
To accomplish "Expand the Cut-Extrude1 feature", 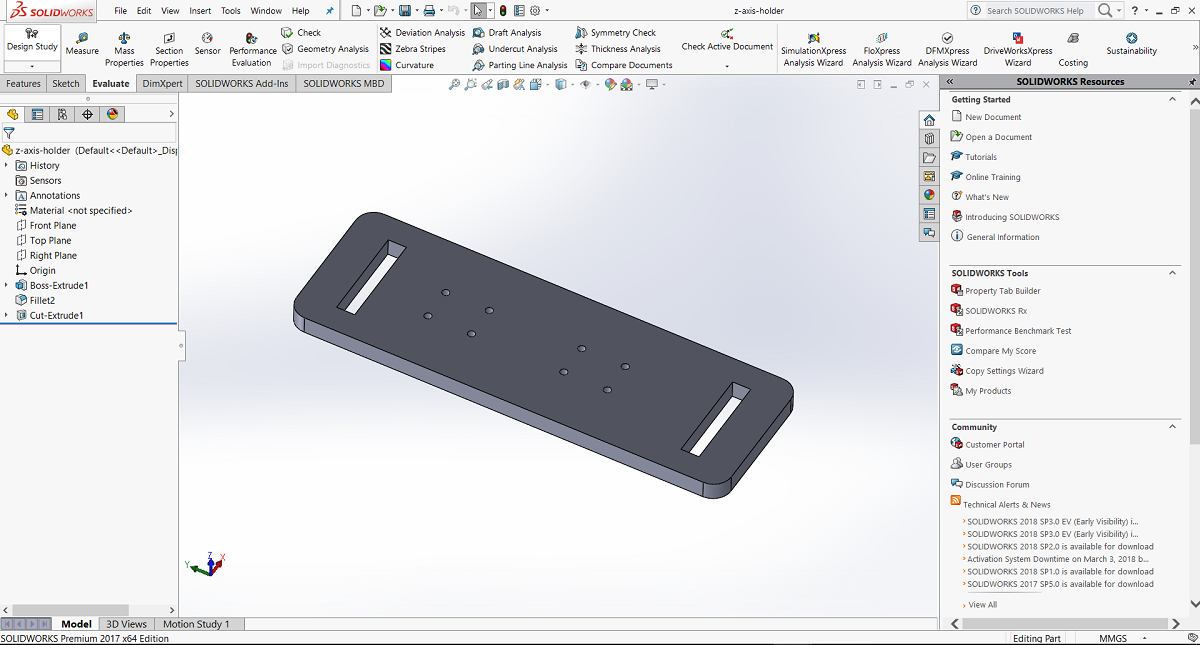I will point(6,316).
